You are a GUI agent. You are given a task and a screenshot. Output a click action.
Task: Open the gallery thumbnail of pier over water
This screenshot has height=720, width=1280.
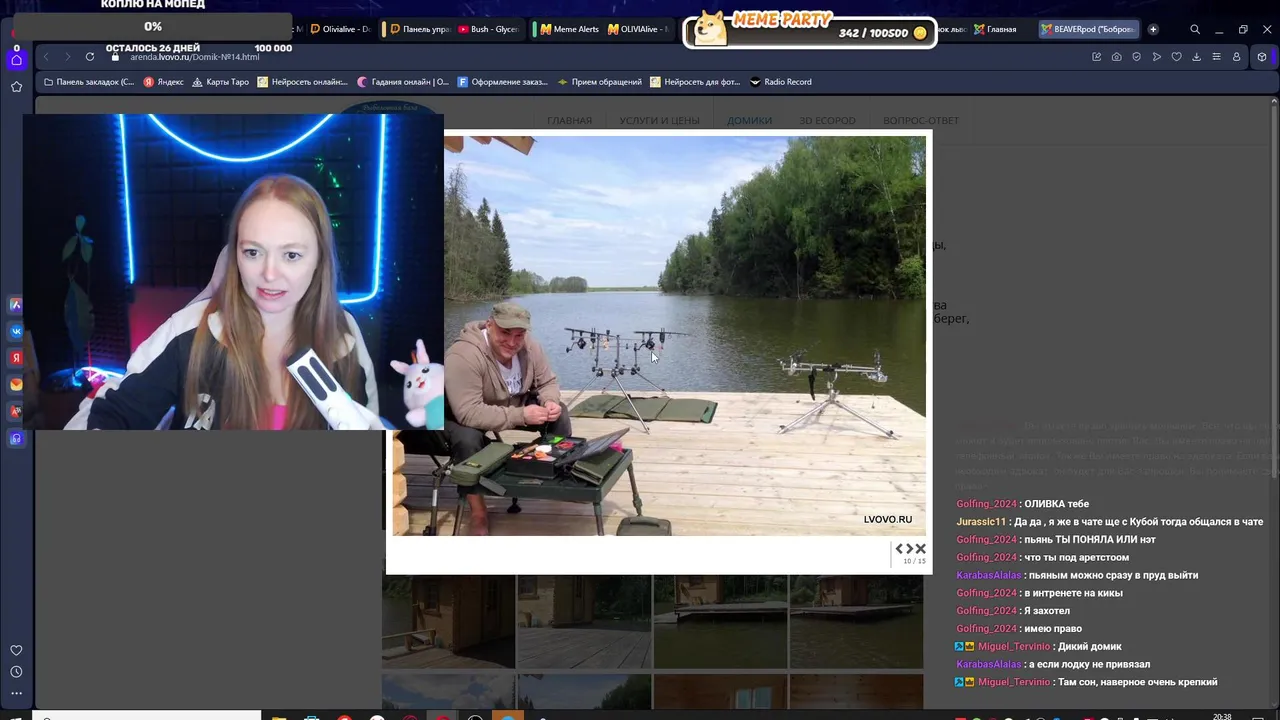click(x=720, y=621)
